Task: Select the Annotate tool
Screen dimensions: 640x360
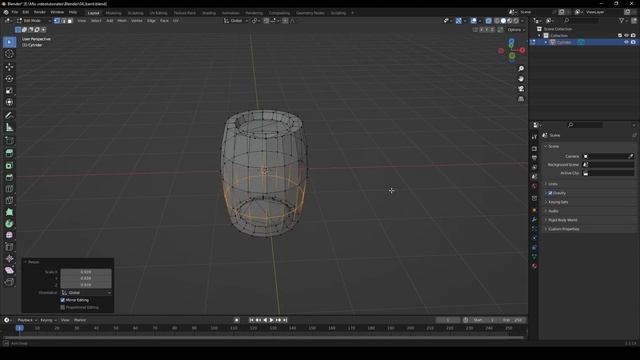Action: click(9, 116)
